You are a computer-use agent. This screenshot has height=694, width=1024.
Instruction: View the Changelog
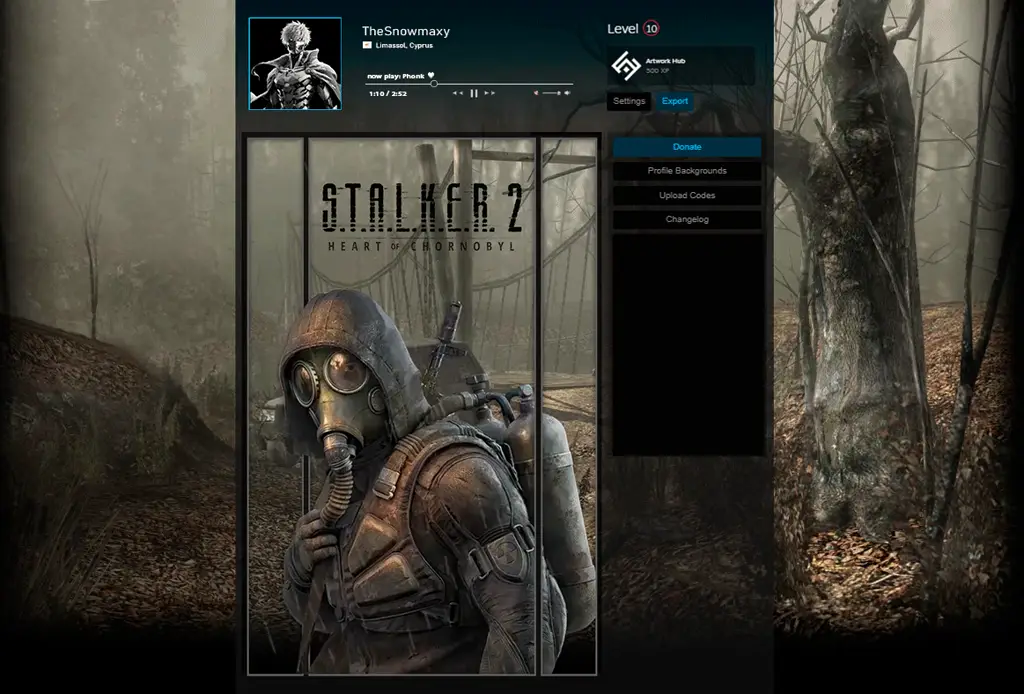coord(687,219)
